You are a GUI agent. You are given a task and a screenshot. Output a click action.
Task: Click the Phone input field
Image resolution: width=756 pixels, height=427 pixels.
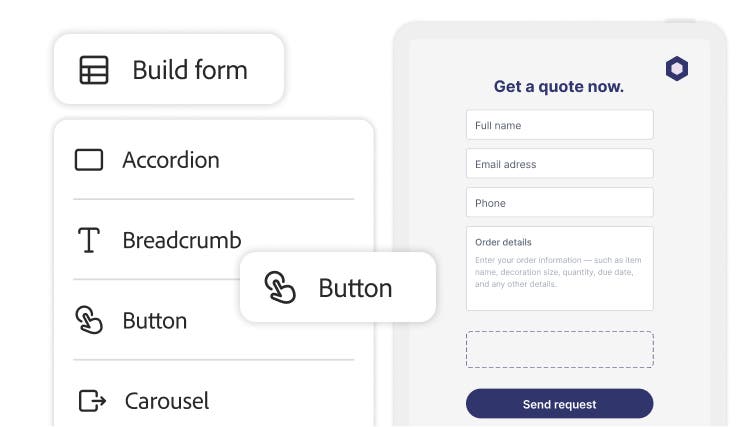559,203
